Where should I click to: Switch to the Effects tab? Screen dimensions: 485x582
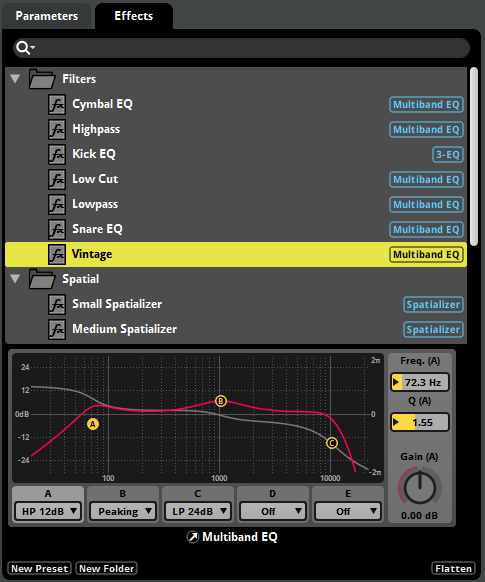click(134, 16)
